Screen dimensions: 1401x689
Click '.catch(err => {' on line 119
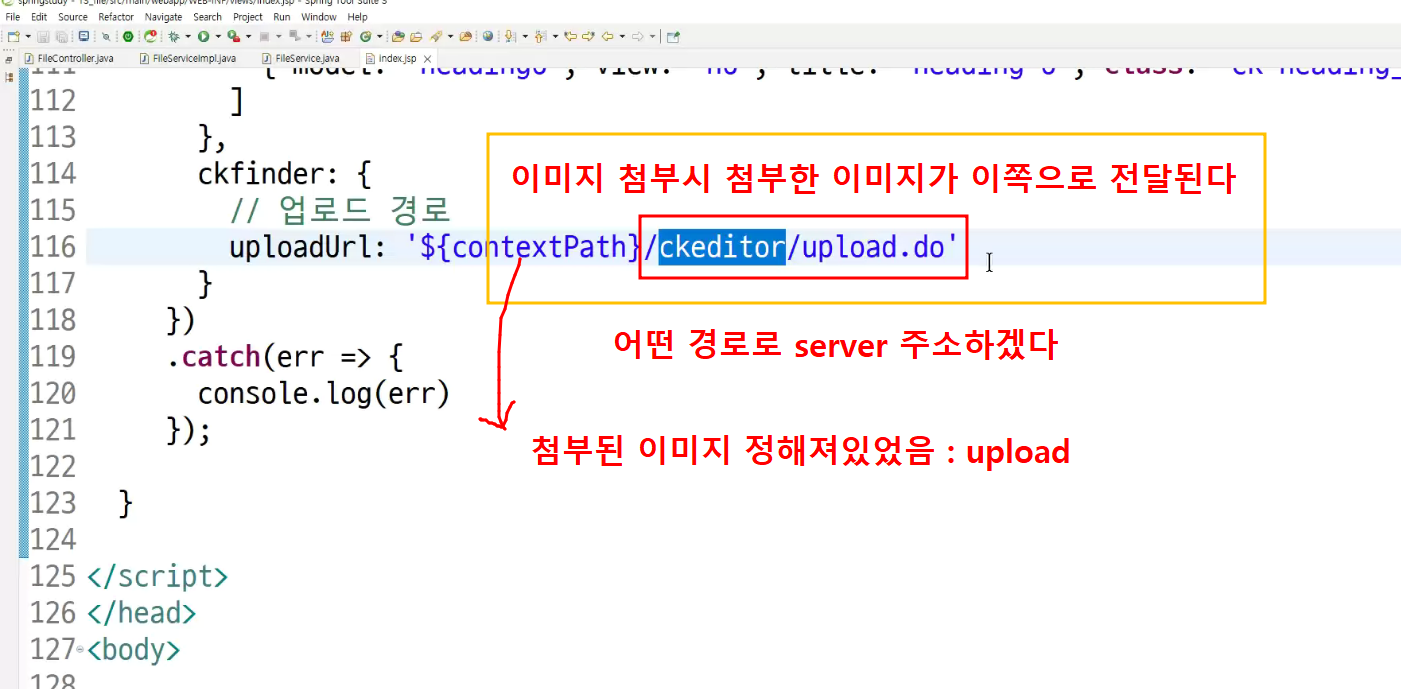[x=285, y=357]
